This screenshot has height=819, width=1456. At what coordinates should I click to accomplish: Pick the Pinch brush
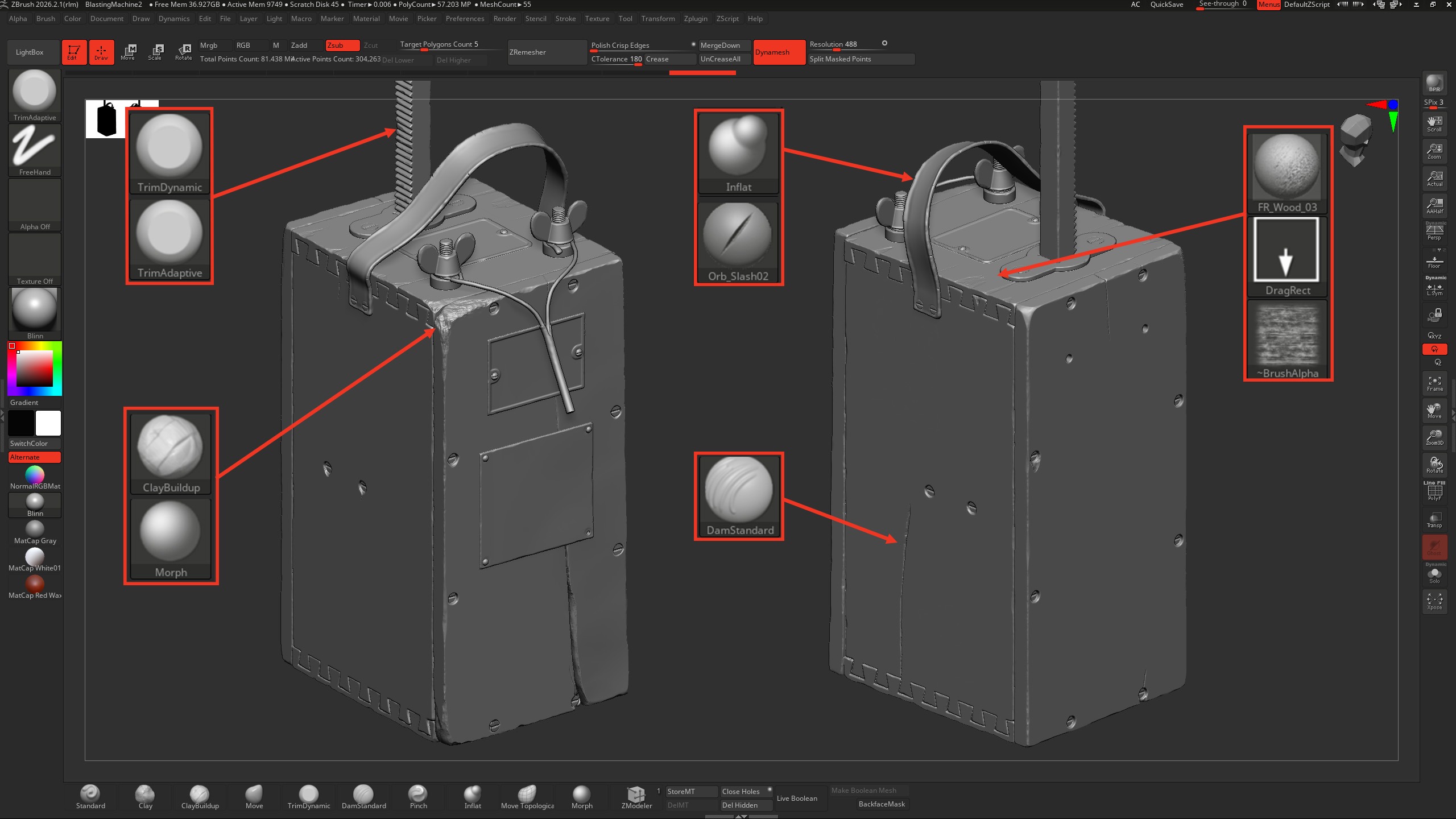tap(418, 797)
